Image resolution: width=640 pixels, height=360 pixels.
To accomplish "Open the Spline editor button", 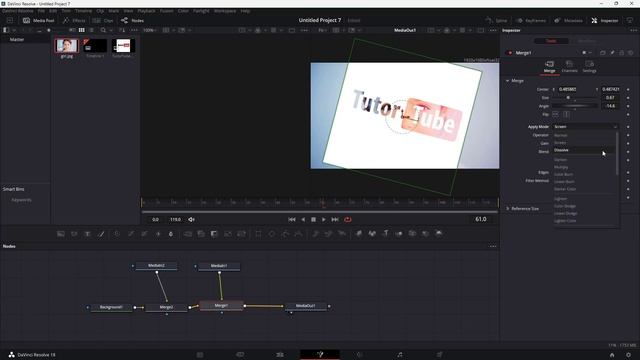I will coord(496,20).
